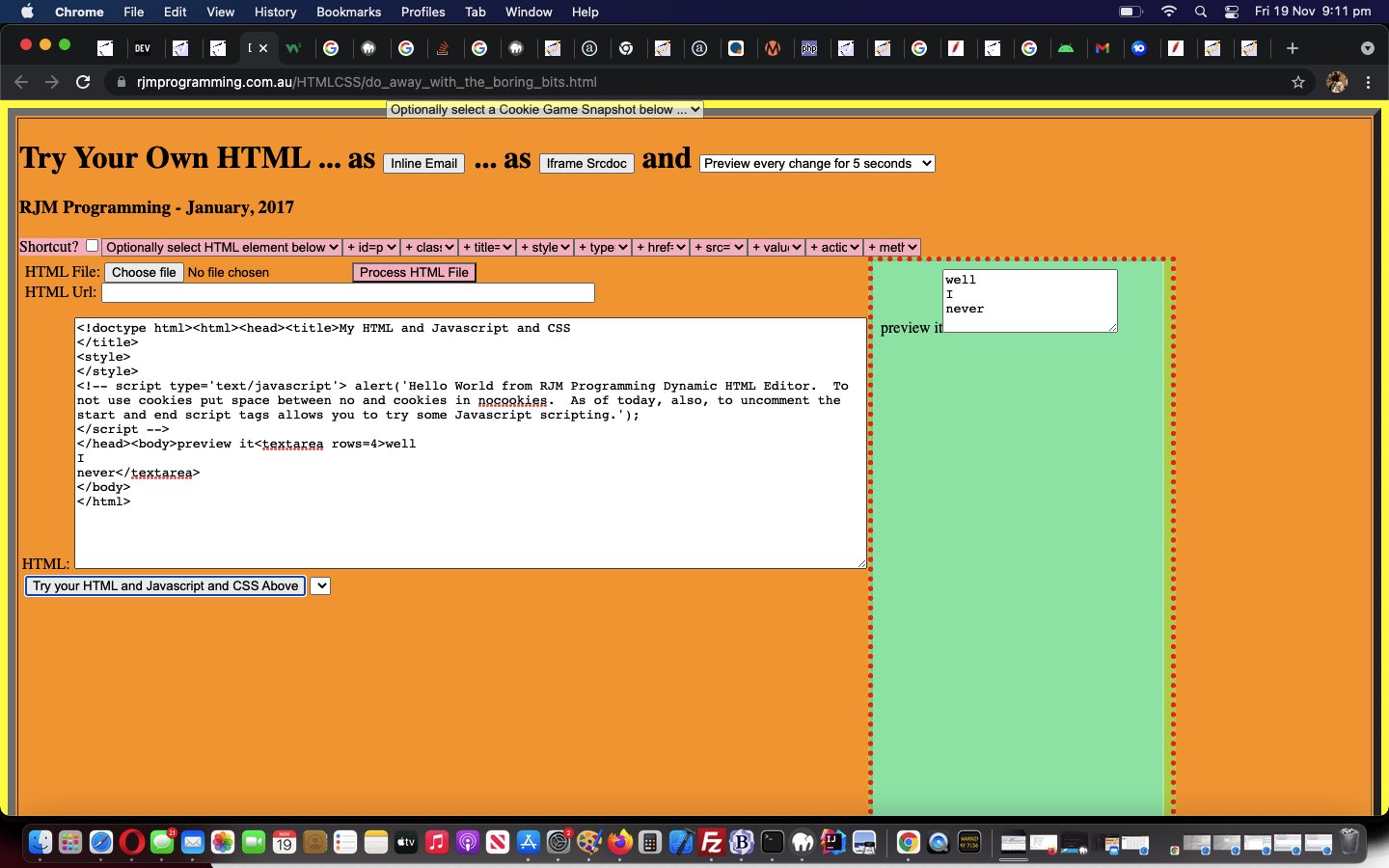Open the + id= attribute dropdown
The image size is (1389, 868).
tap(370, 248)
